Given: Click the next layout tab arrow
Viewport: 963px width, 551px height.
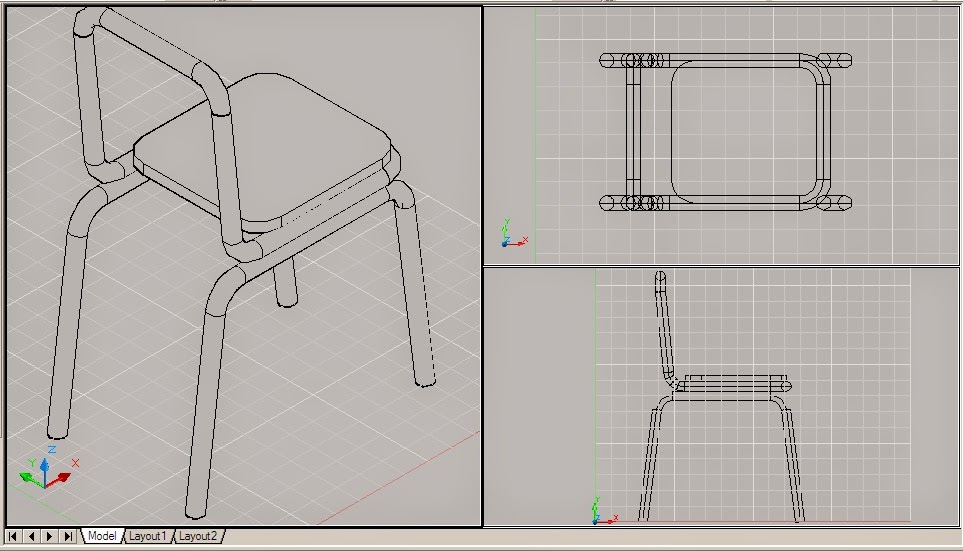Looking at the screenshot, I should pyautogui.click(x=50, y=536).
